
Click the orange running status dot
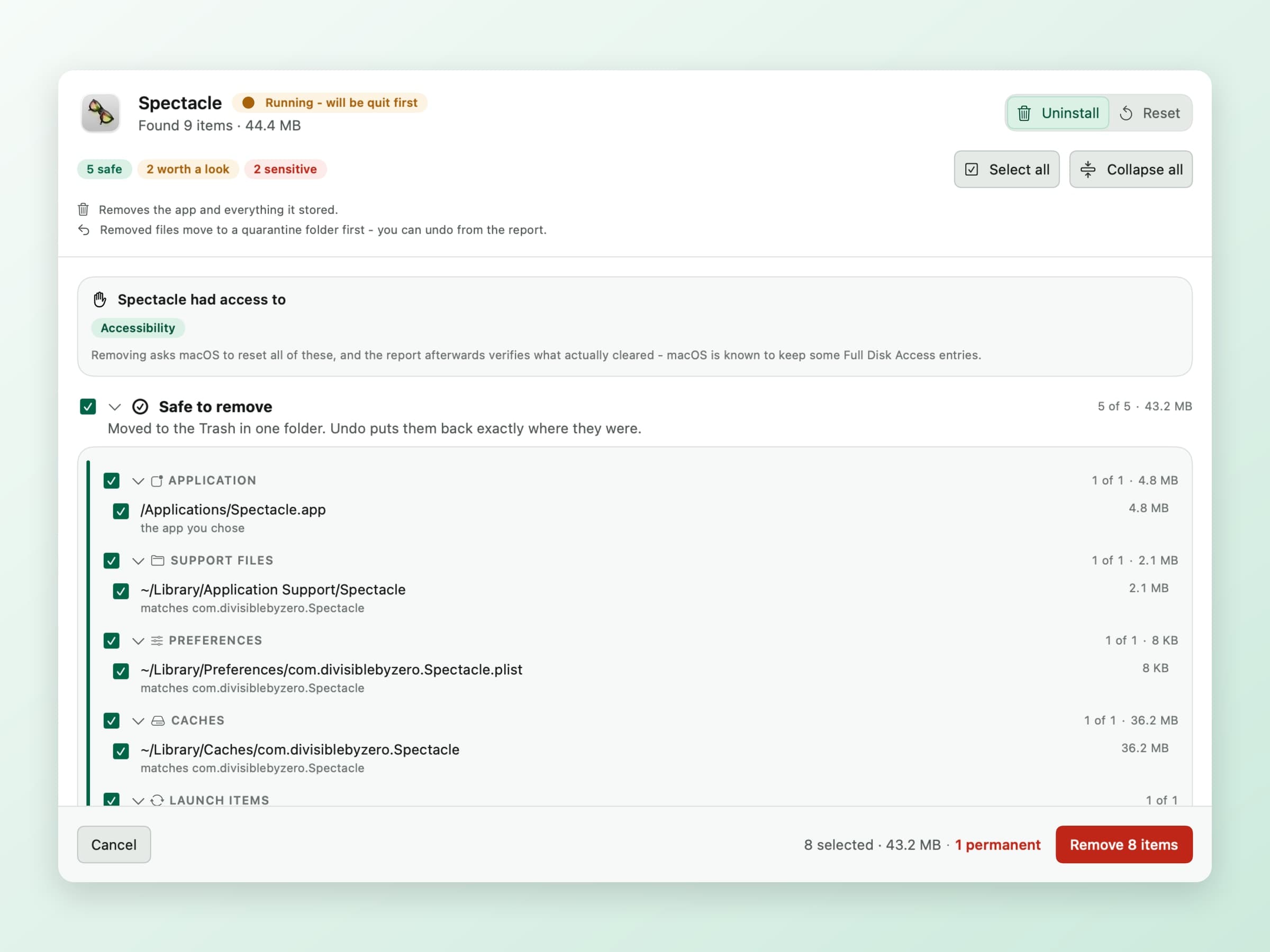tap(248, 103)
